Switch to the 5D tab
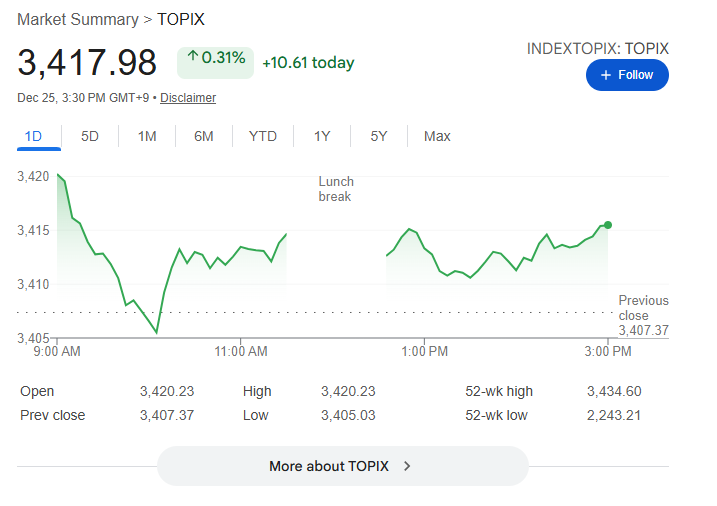The width and height of the screenshot is (717, 506). (x=90, y=136)
